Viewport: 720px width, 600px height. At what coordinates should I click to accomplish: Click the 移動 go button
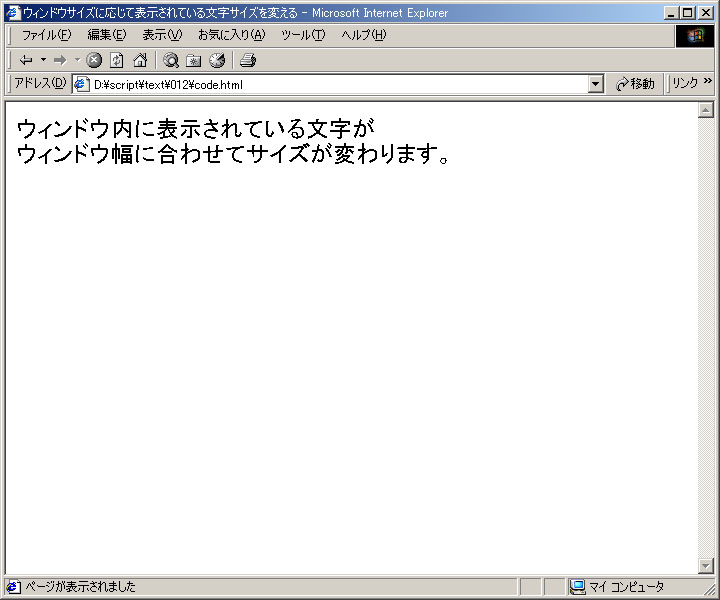pyautogui.click(x=636, y=84)
